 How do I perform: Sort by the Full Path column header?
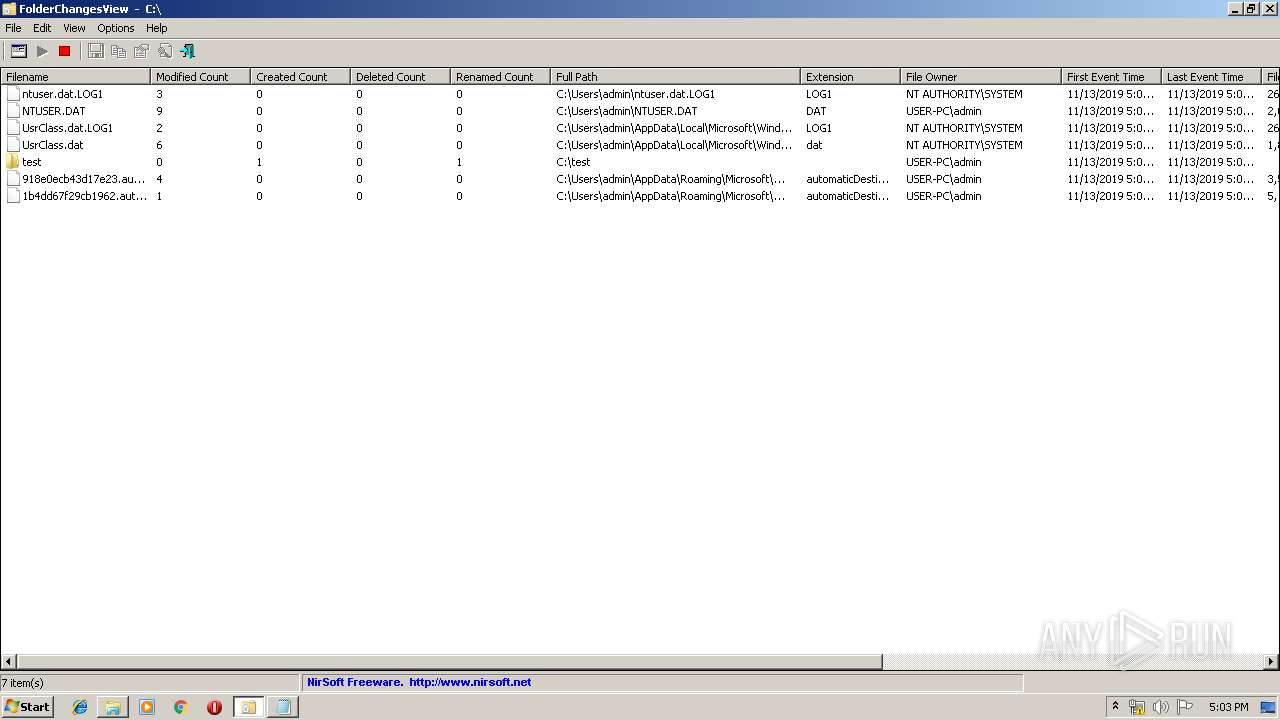(675, 76)
